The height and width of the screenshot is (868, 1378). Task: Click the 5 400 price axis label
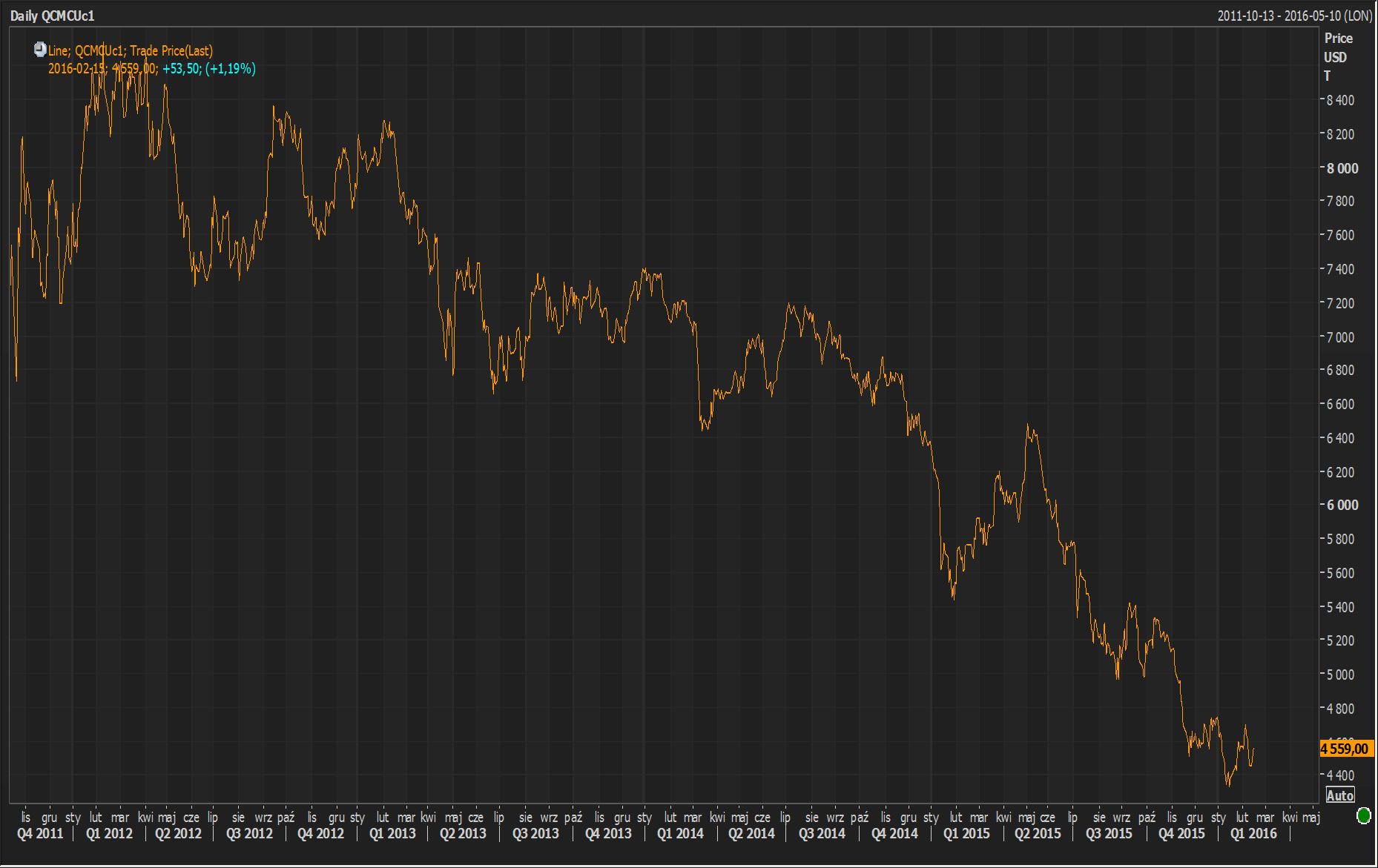(1340, 607)
